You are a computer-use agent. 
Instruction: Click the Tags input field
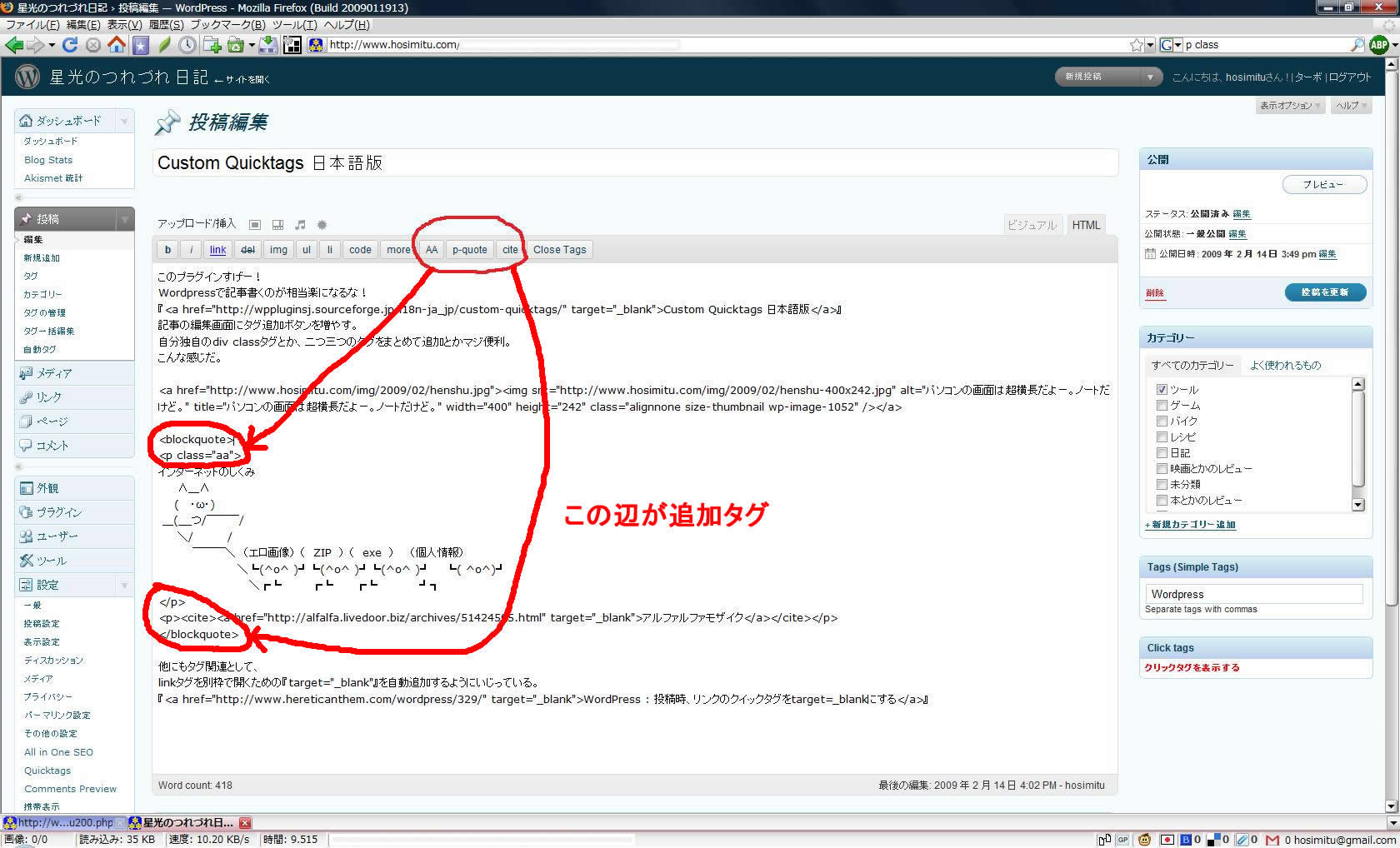tap(1254, 594)
